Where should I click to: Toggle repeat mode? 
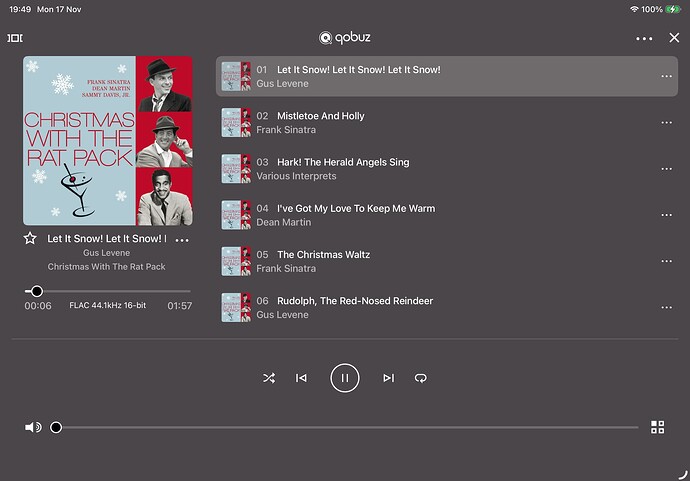421,378
